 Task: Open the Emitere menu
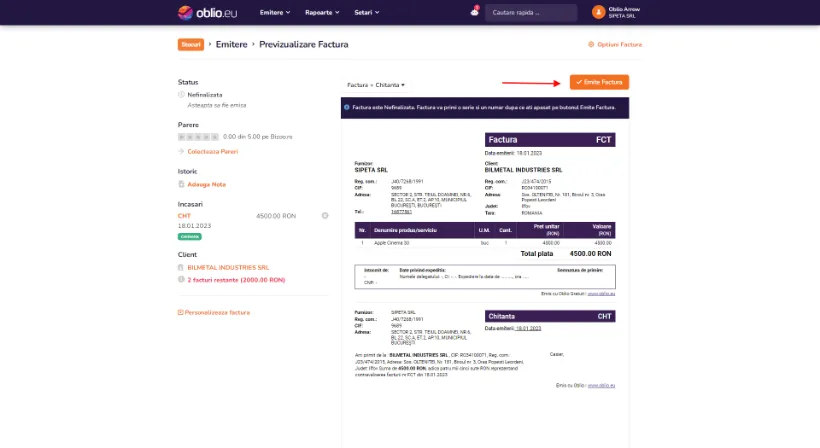coord(275,12)
